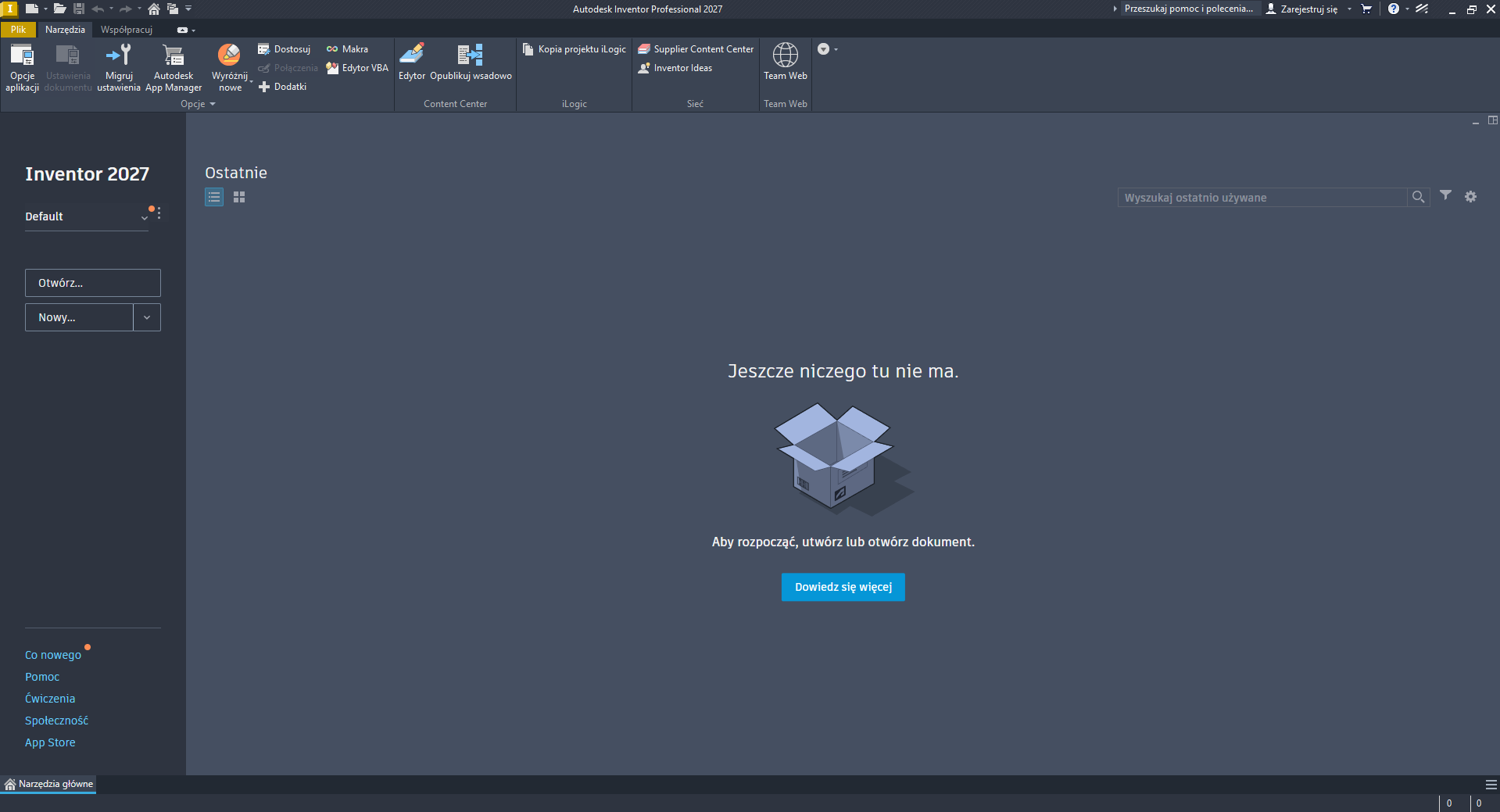Click Zarejestruj się to sign in
This screenshot has width=1500, height=812.
tap(1302, 9)
